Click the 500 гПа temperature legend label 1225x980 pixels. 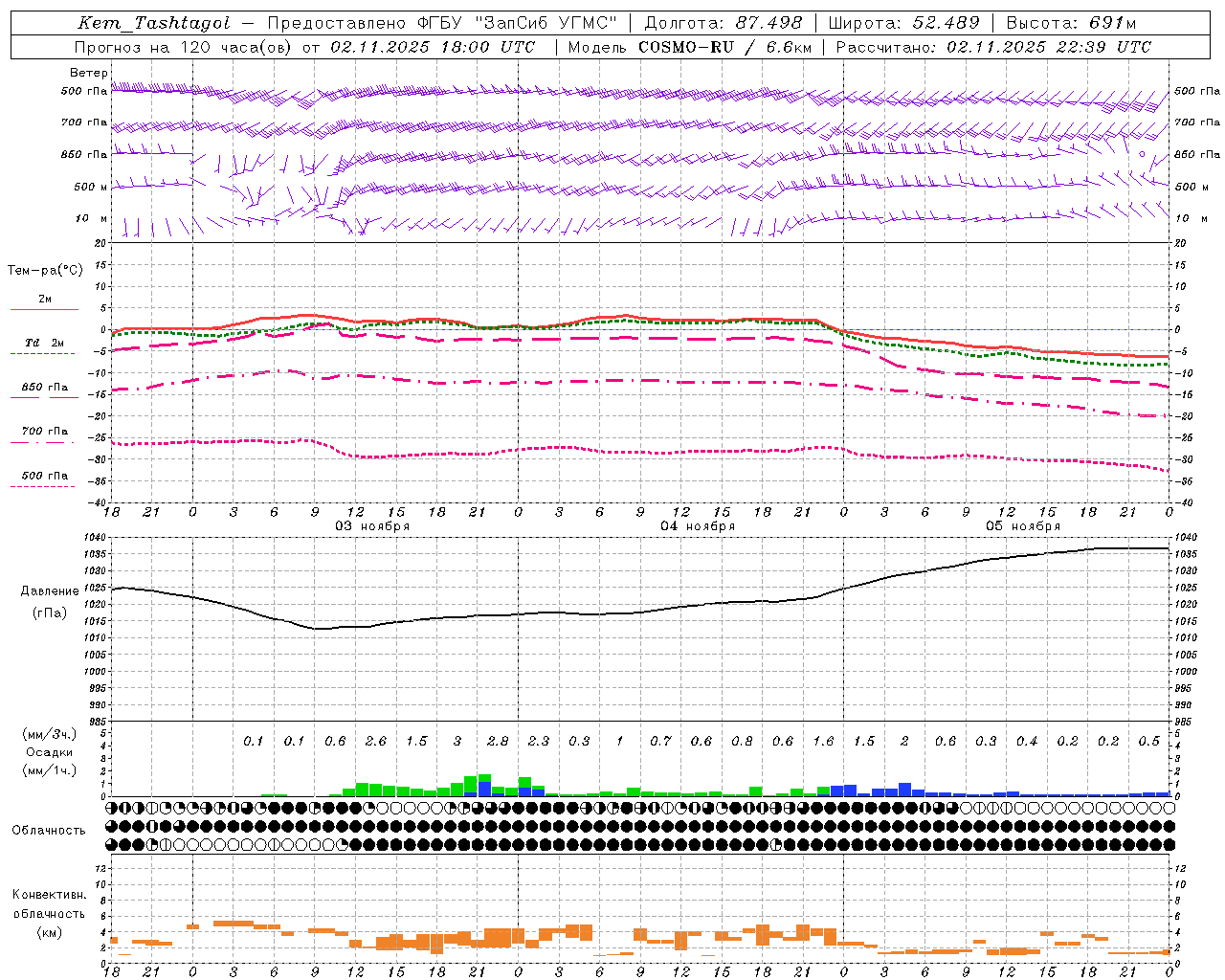[x=45, y=476]
